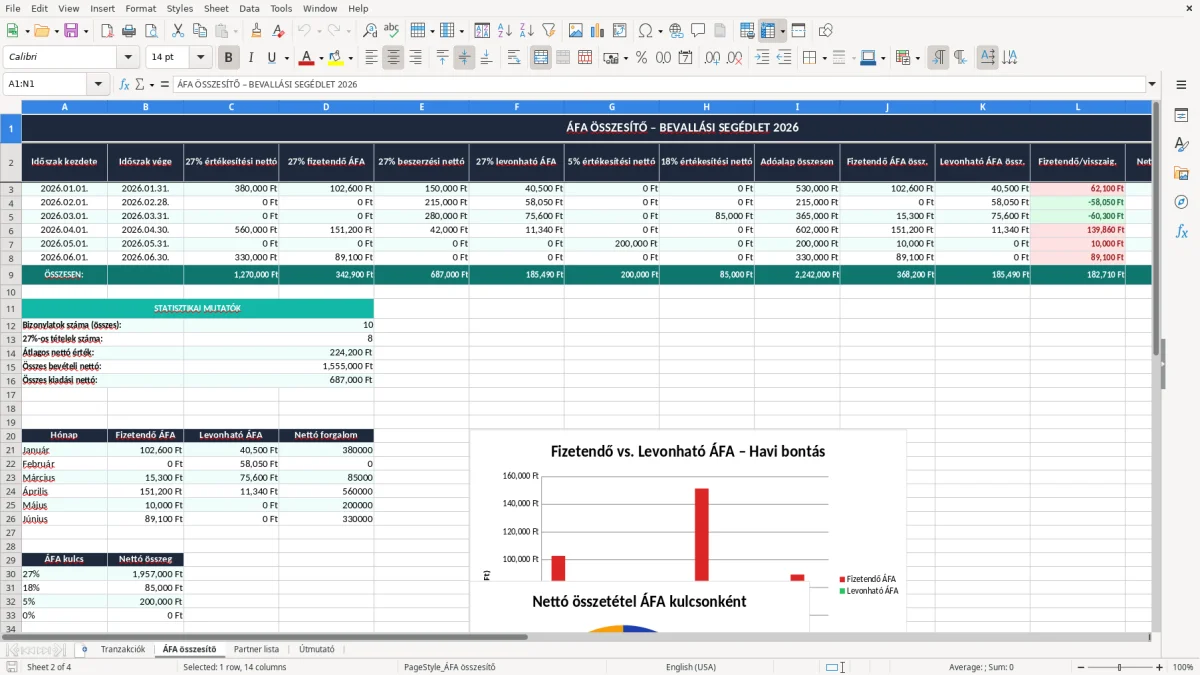The height and width of the screenshot is (675, 1200).
Task: Toggle italic formatting
Action: [x=251, y=58]
